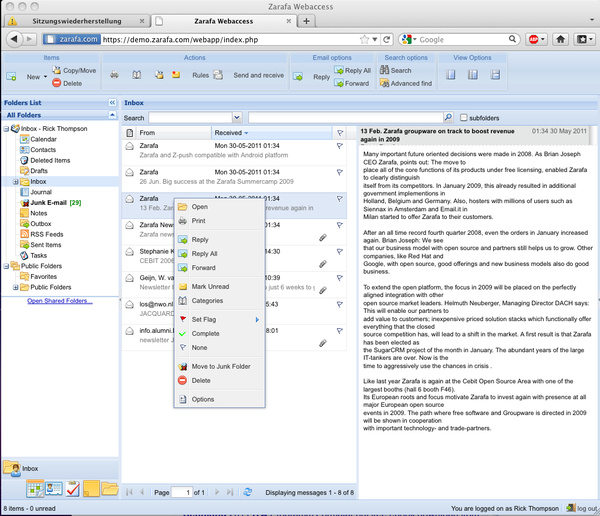This screenshot has height=516, width=600.
Task: Open the Tasks checkmark shortcut icon
Action: click(73, 489)
